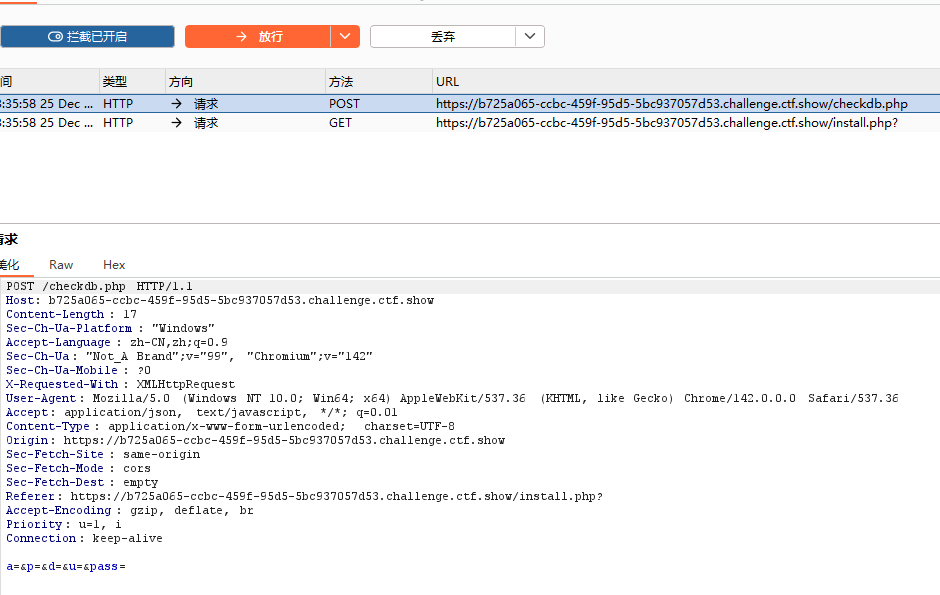This screenshot has width=940, height=595.
Task: Click the User-Agent header line
Action: click(x=450, y=398)
